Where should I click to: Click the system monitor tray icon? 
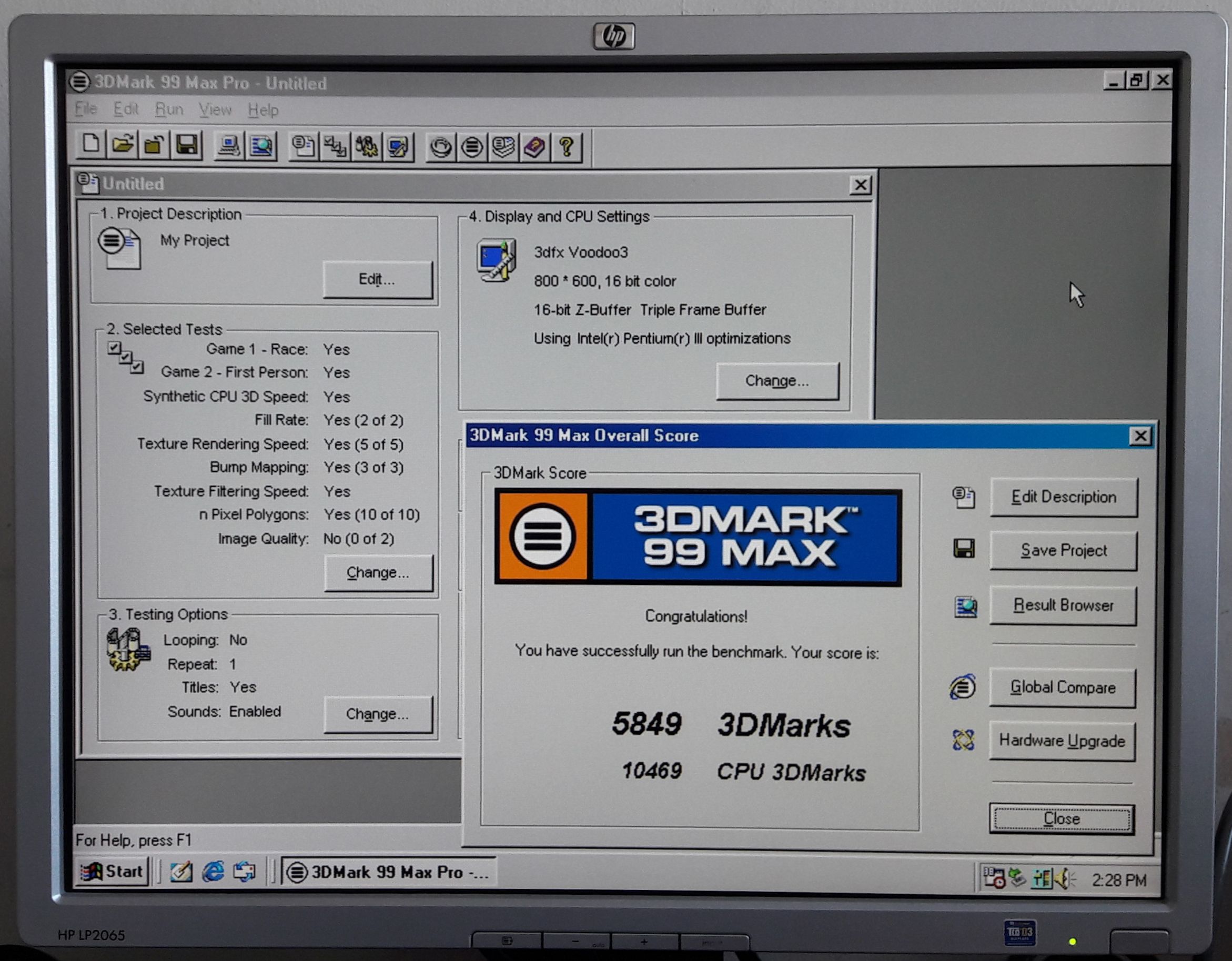[x=1042, y=878]
